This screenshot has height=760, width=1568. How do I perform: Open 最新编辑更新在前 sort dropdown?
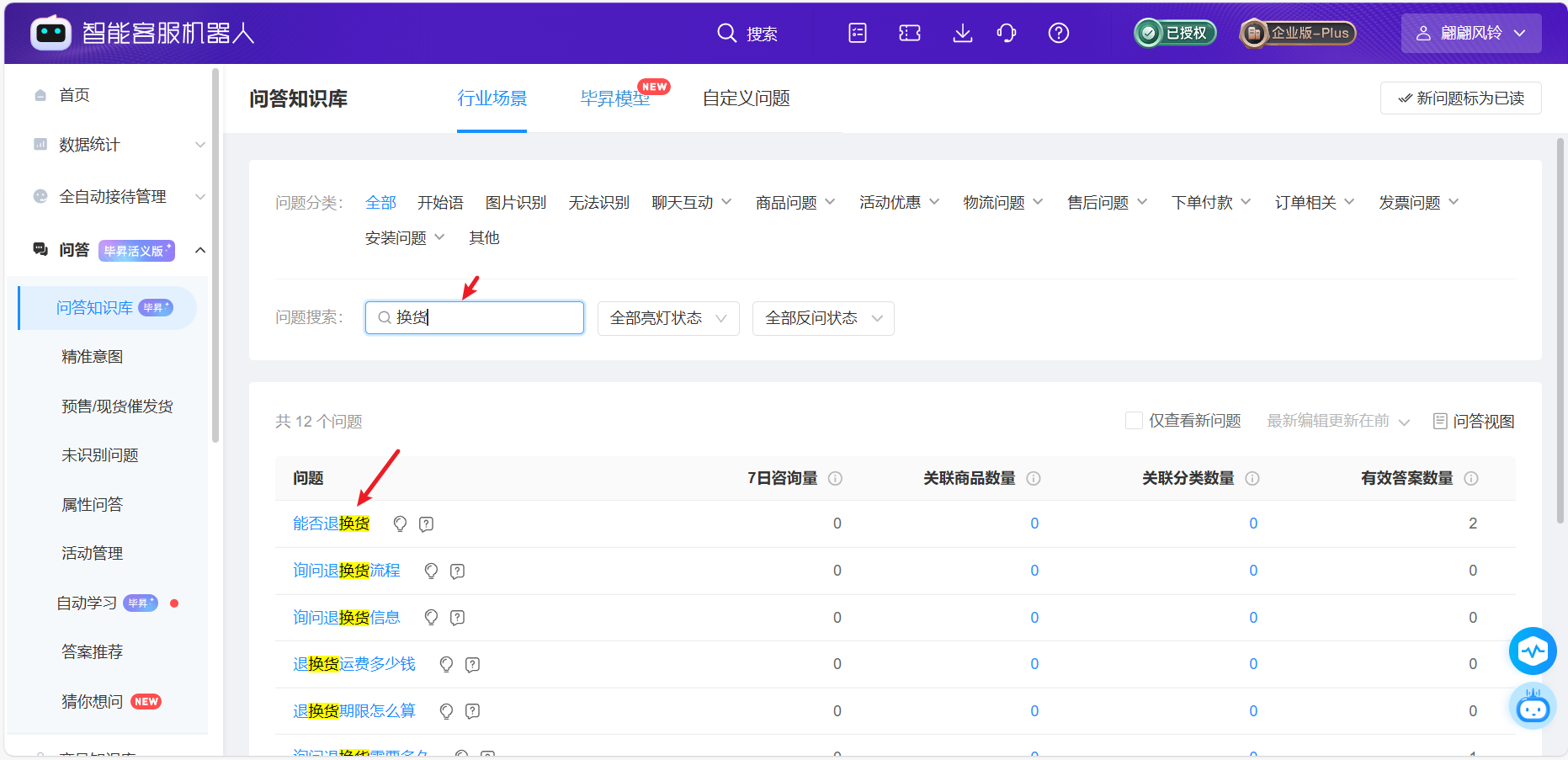pos(1338,421)
